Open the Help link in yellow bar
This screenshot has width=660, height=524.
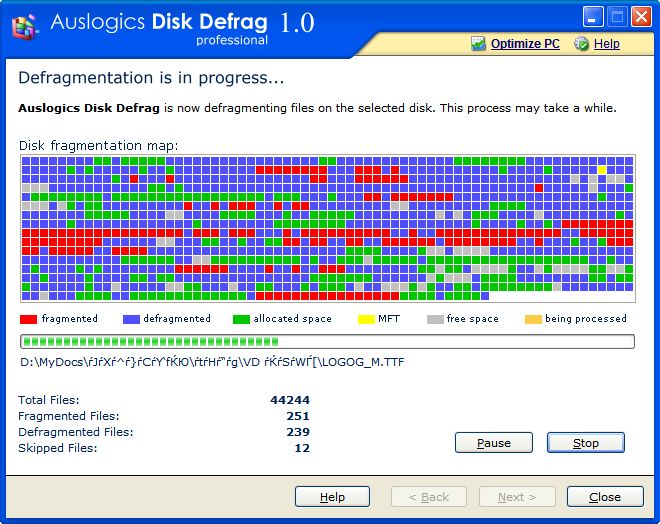pos(607,44)
